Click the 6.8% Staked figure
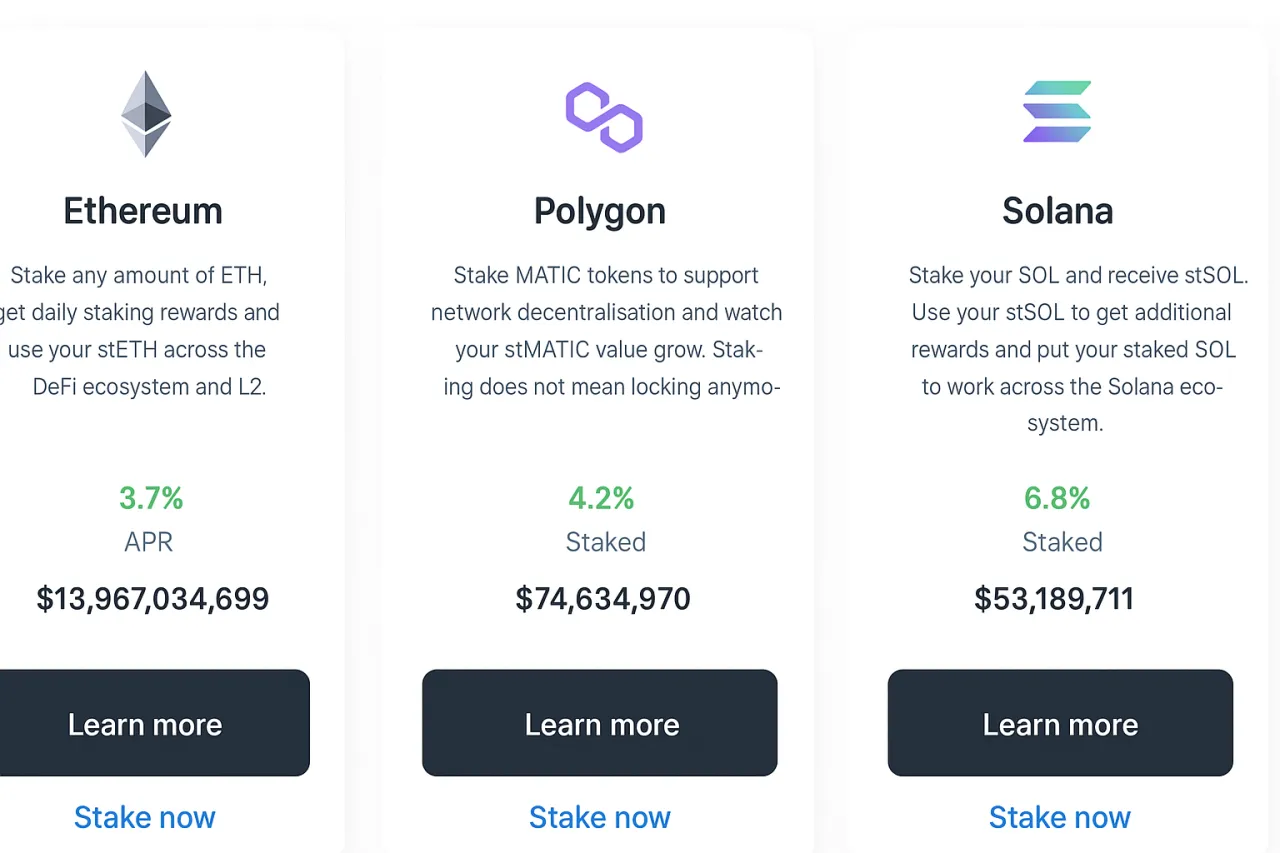The image size is (1280, 853). click(x=1057, y=498)
